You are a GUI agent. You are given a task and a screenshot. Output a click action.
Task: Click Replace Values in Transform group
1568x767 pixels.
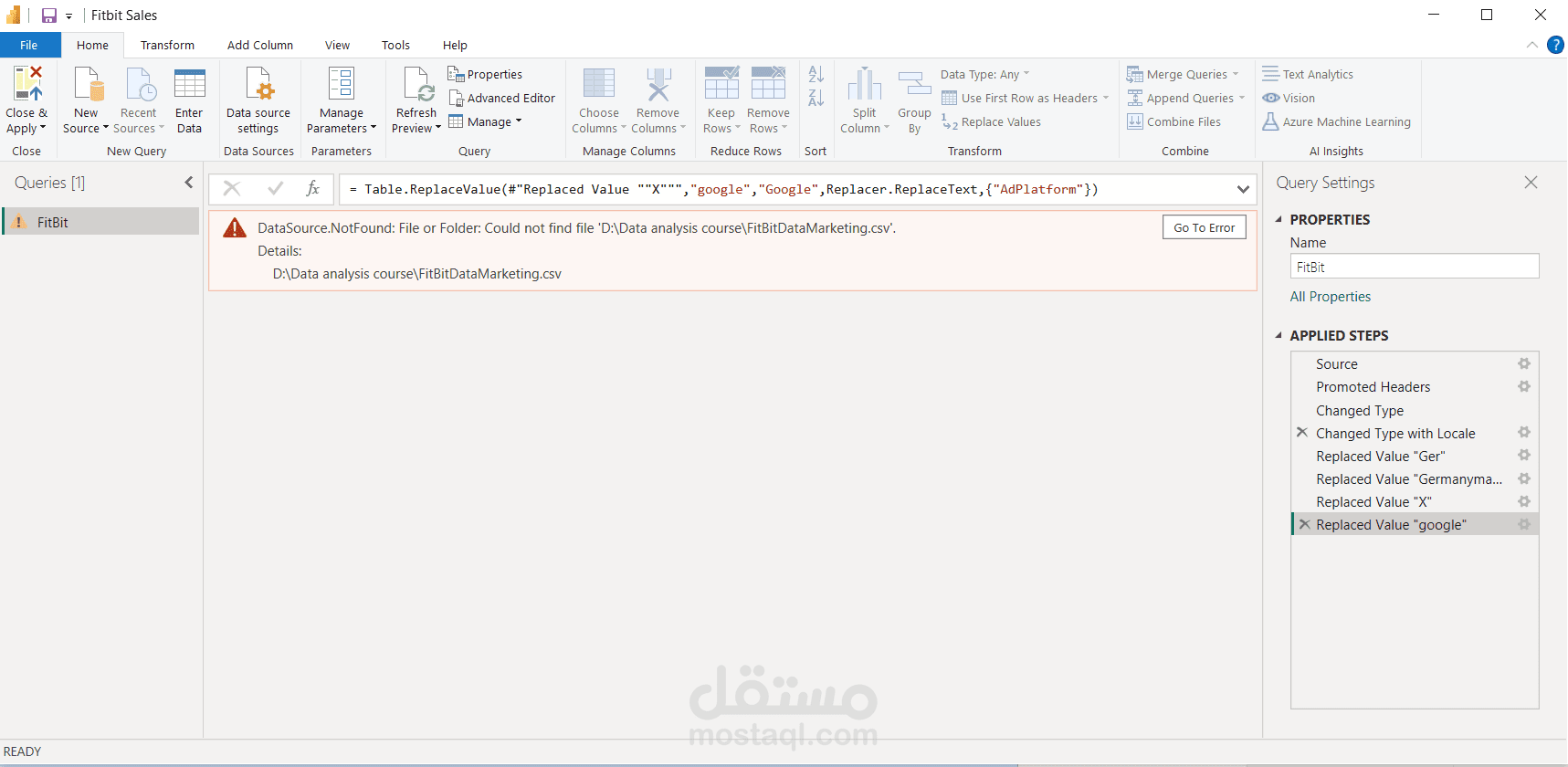tap(991, 121)
